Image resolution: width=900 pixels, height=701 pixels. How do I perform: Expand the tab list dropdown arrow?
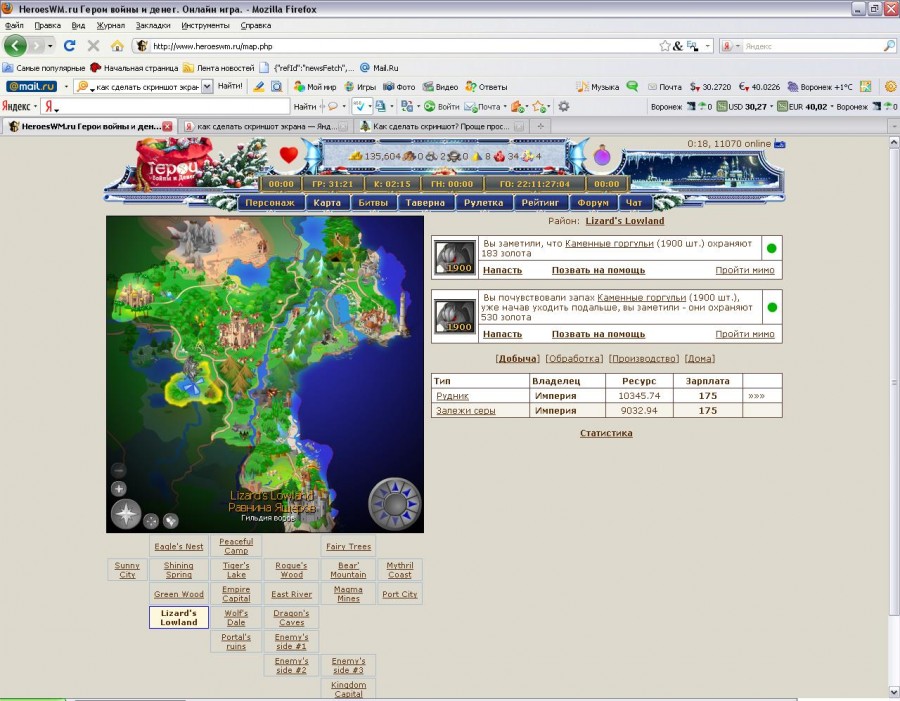894,126
